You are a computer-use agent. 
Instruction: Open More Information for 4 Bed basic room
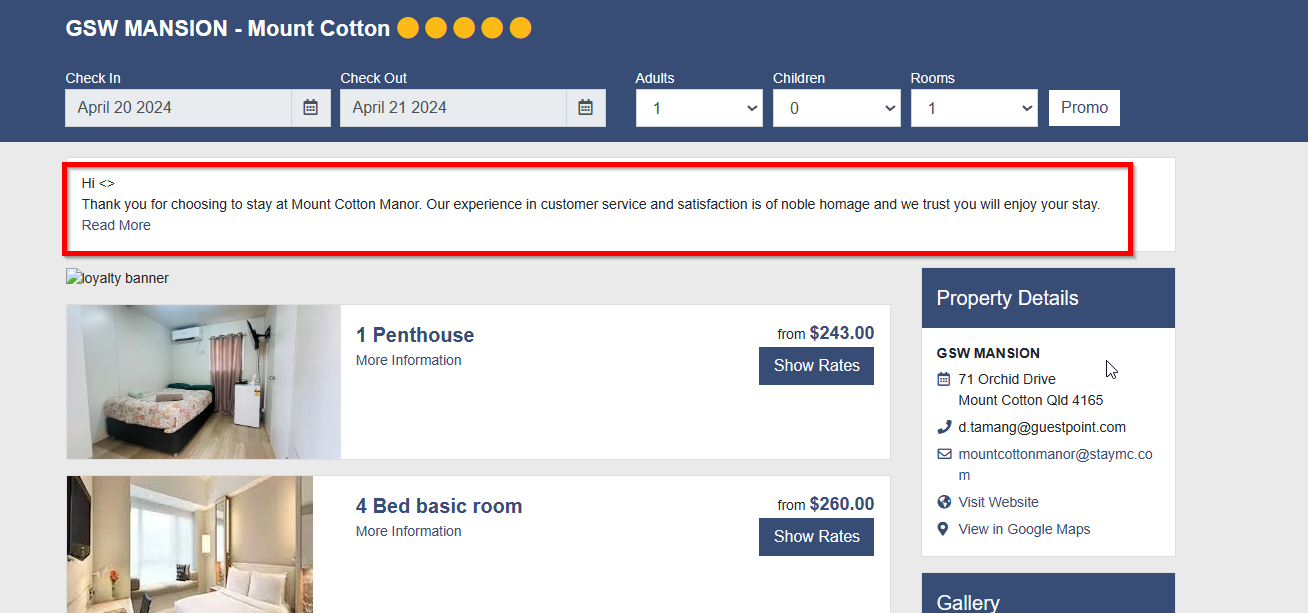point(408,531)
